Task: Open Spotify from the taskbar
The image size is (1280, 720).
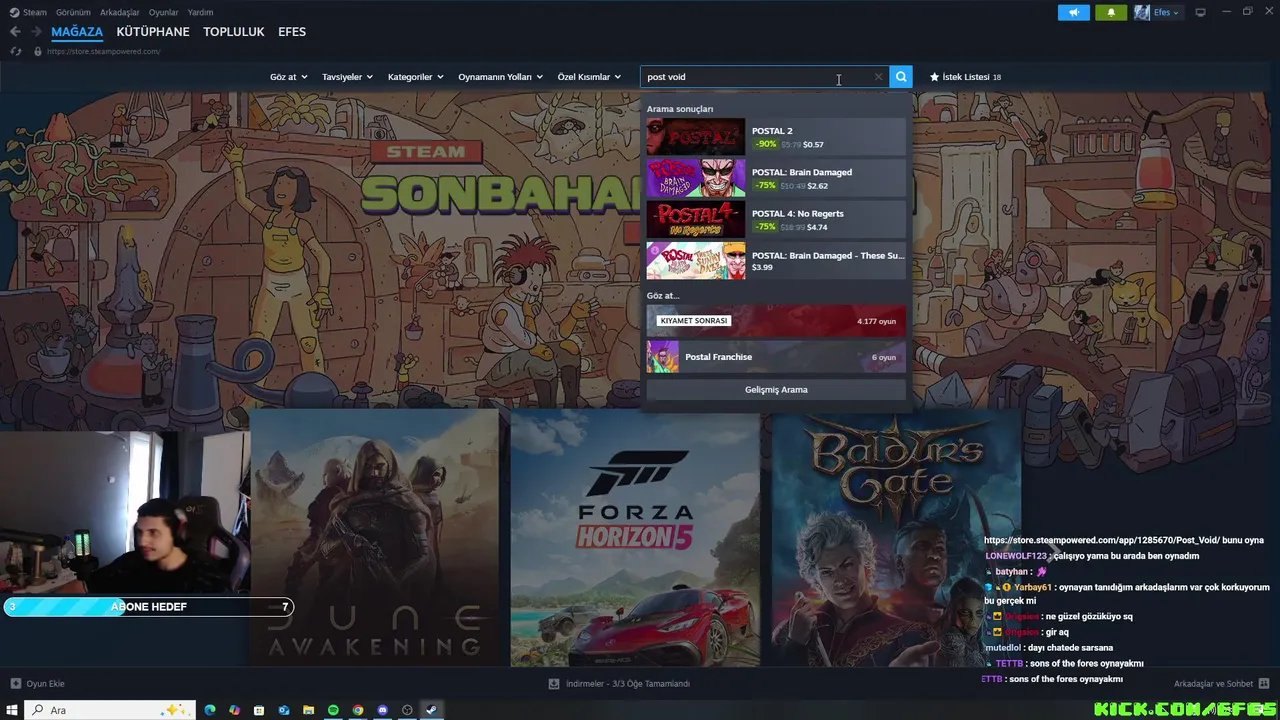Action: point(333,710)
